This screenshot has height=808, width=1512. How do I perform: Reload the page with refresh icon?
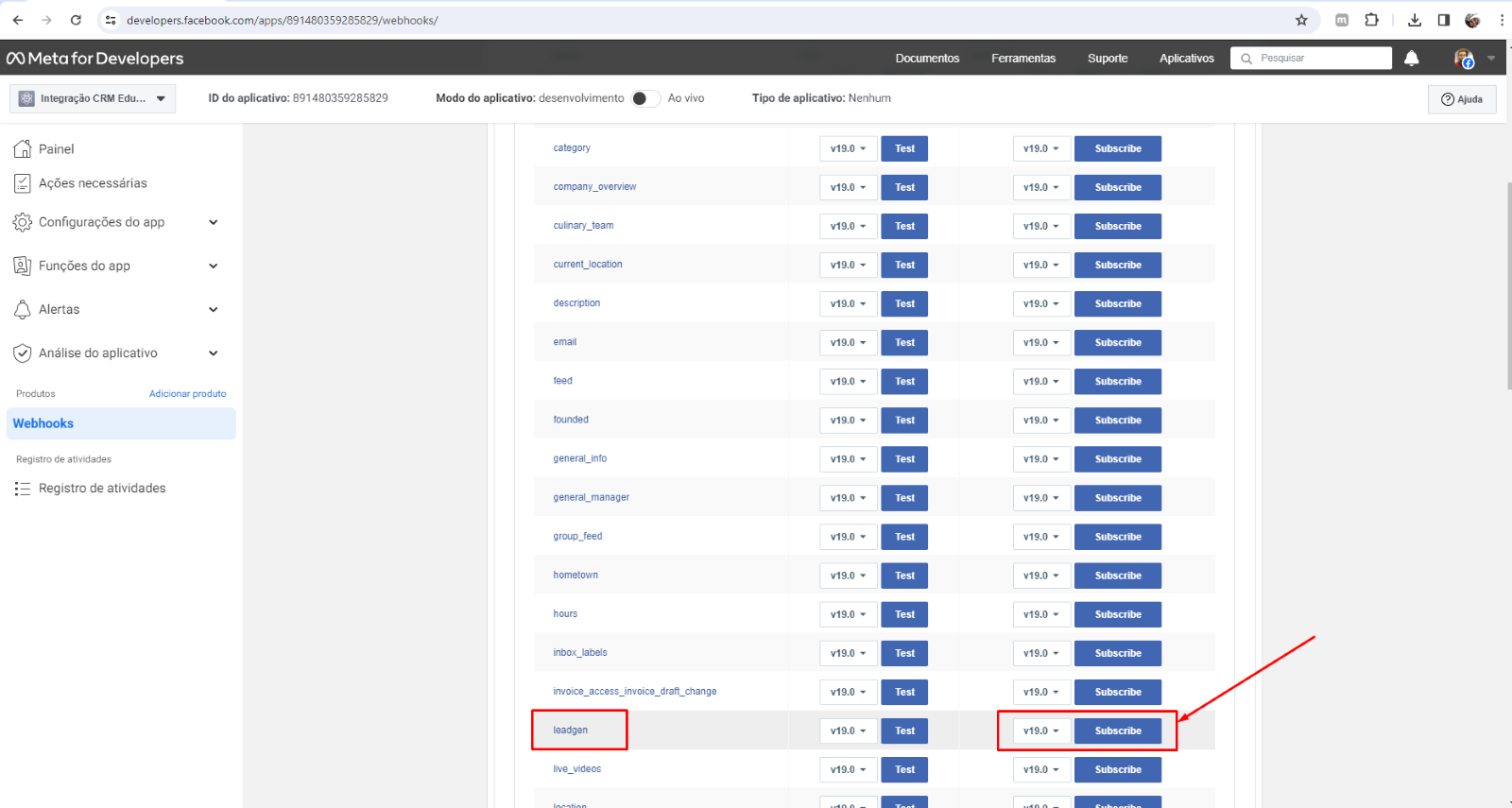click(76, 20)
